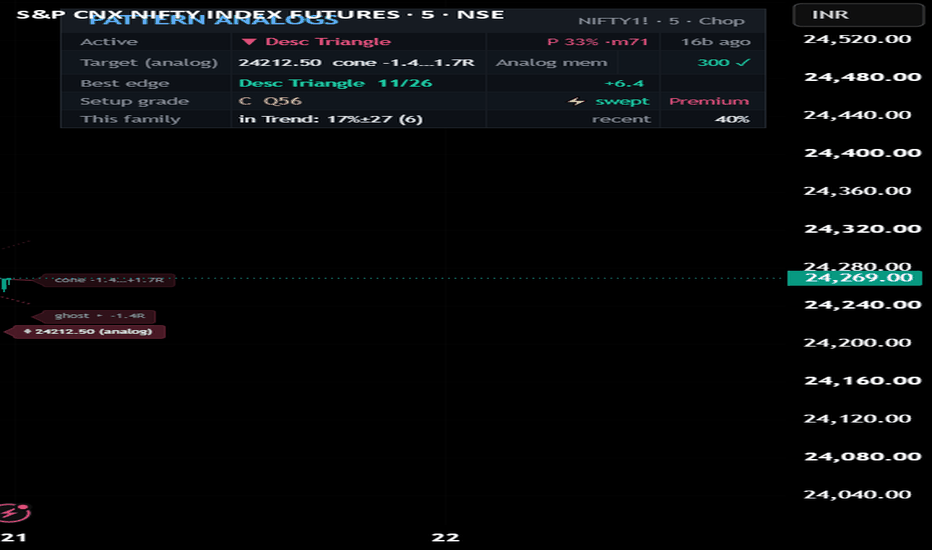Click the C Q56 grade value
Screen dimensions: 932x550
pyautogui.click(x=270, y=101)
